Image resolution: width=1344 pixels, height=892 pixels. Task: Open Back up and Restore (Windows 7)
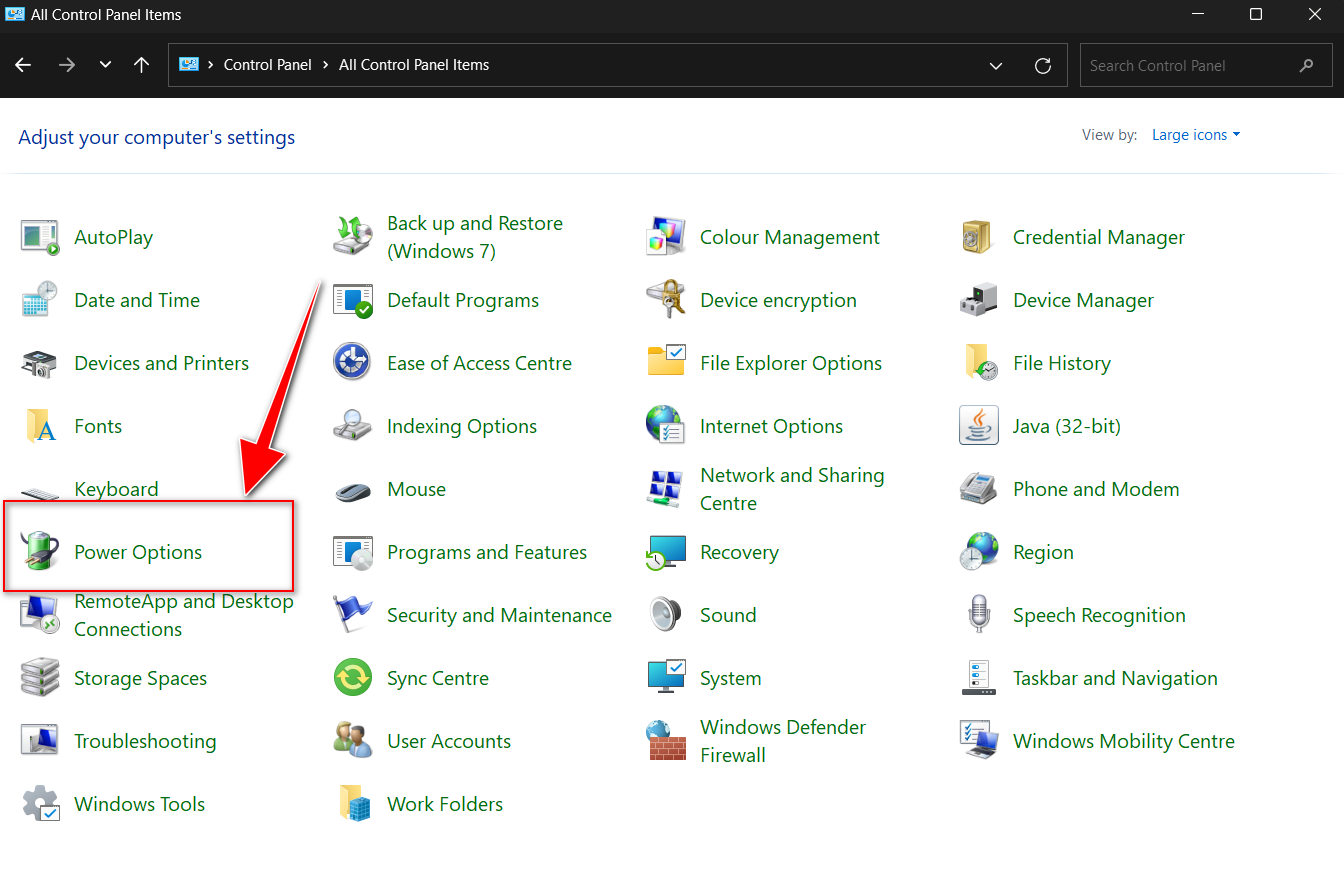click(475, 238)
